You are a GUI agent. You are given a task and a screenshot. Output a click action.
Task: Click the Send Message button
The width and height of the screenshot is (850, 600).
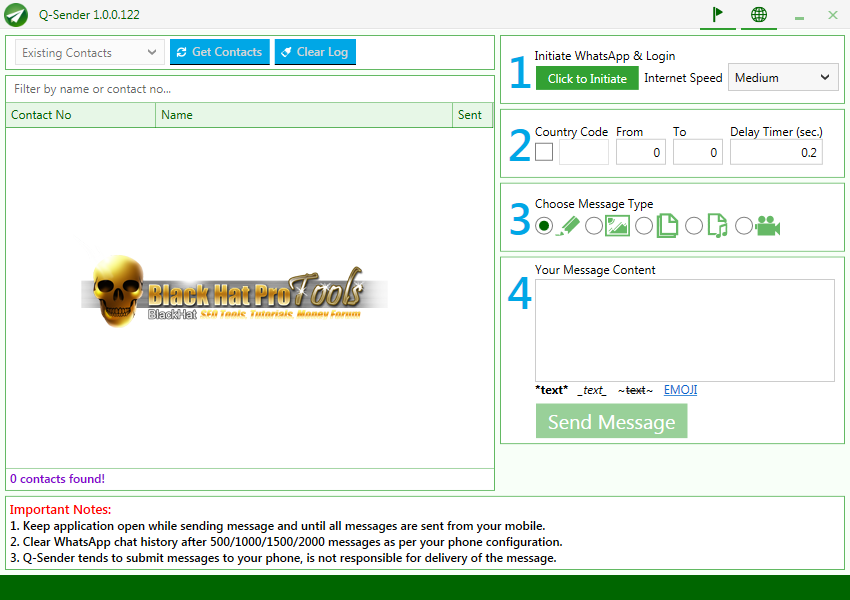[x=611, y=421]
